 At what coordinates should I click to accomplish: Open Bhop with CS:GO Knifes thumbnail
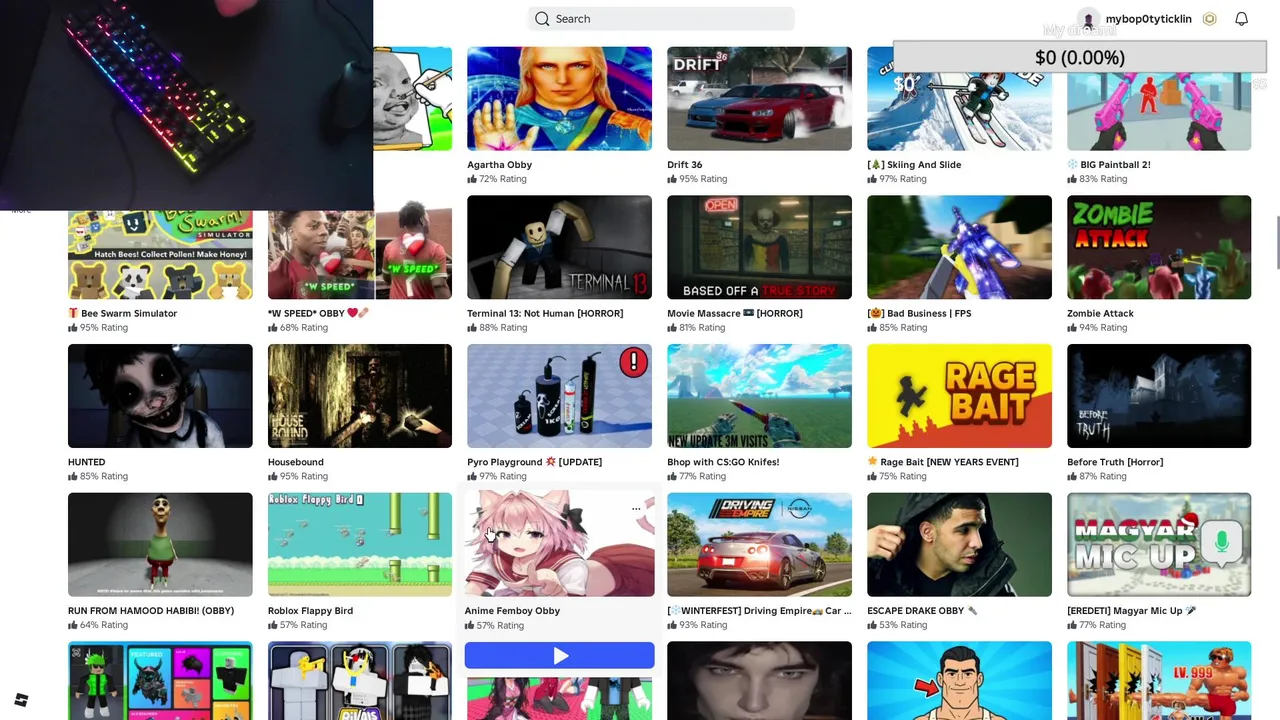pos(759,396)
